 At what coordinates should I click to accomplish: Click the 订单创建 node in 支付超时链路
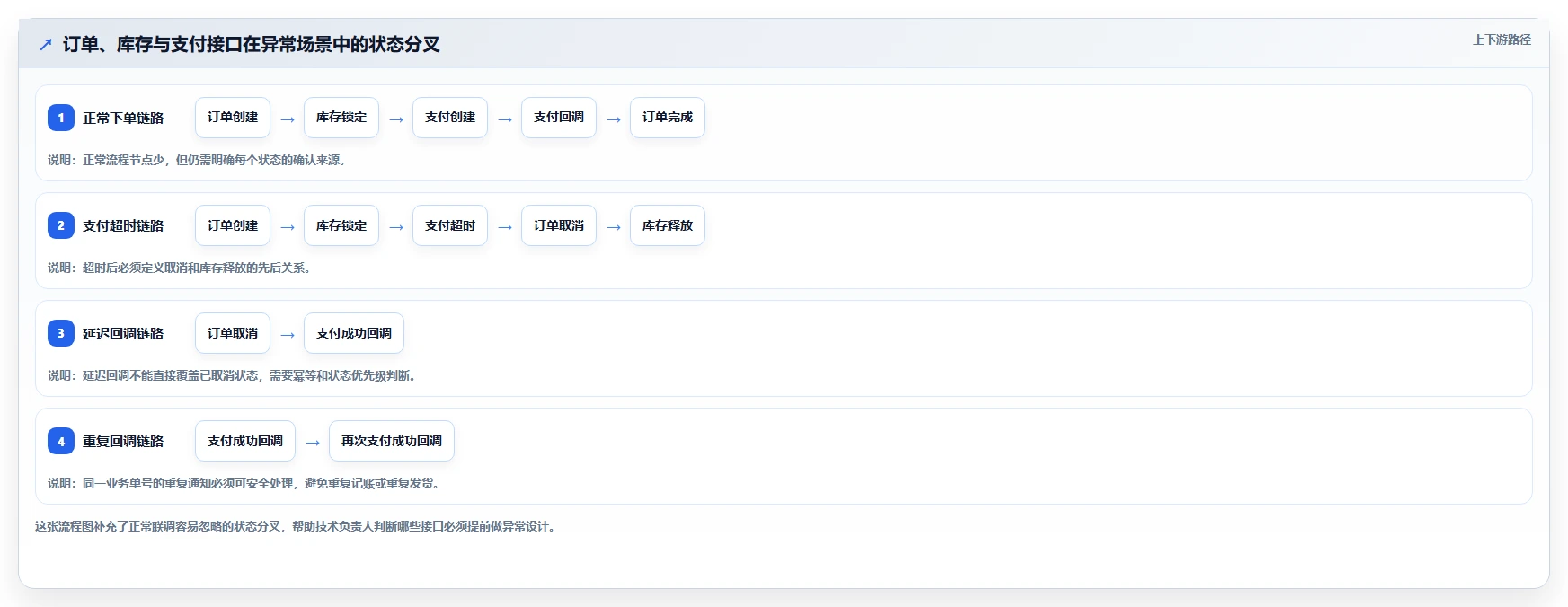coord(233,225)
